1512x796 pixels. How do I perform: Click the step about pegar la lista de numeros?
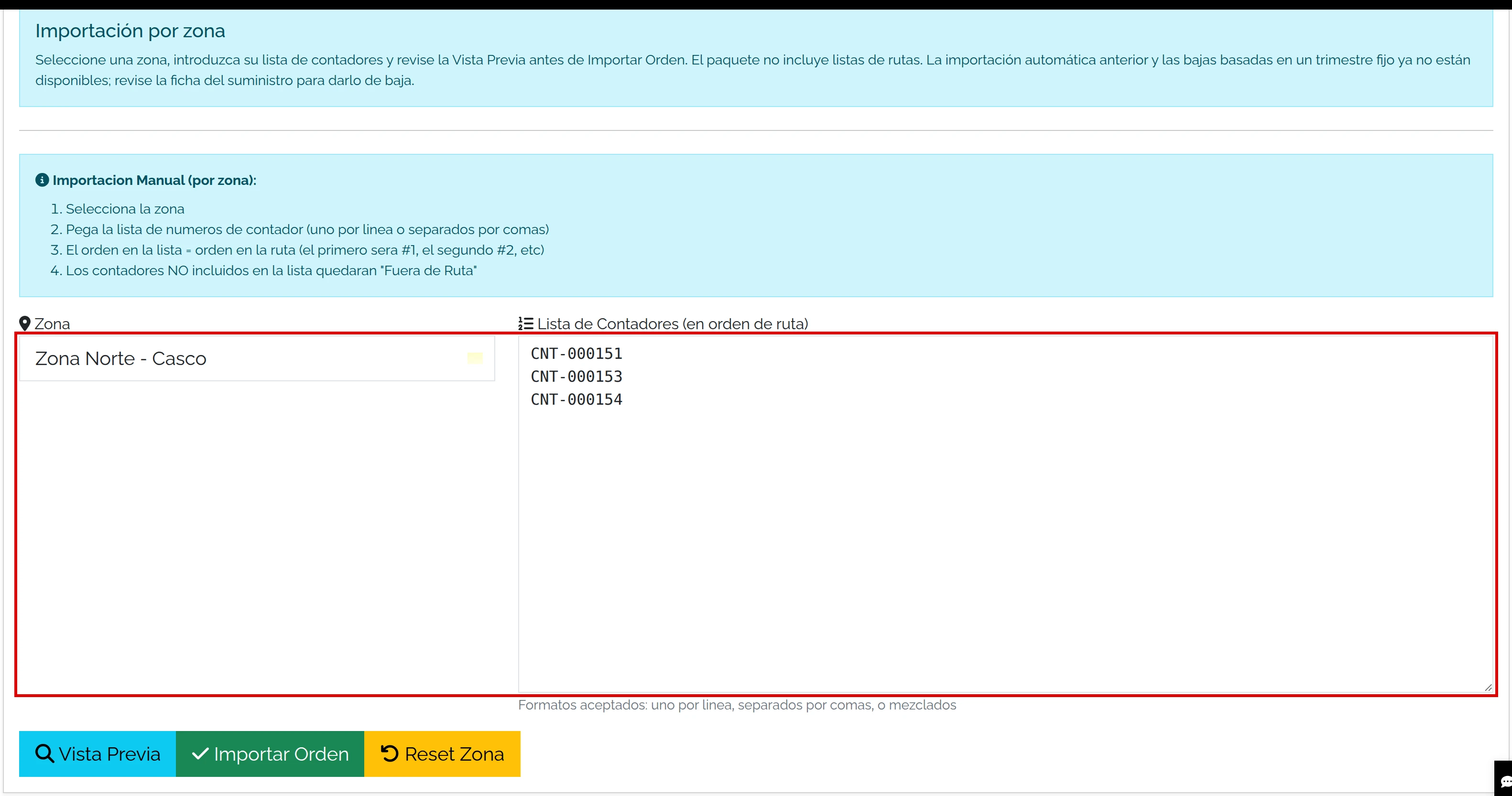(x=307, y=229)
